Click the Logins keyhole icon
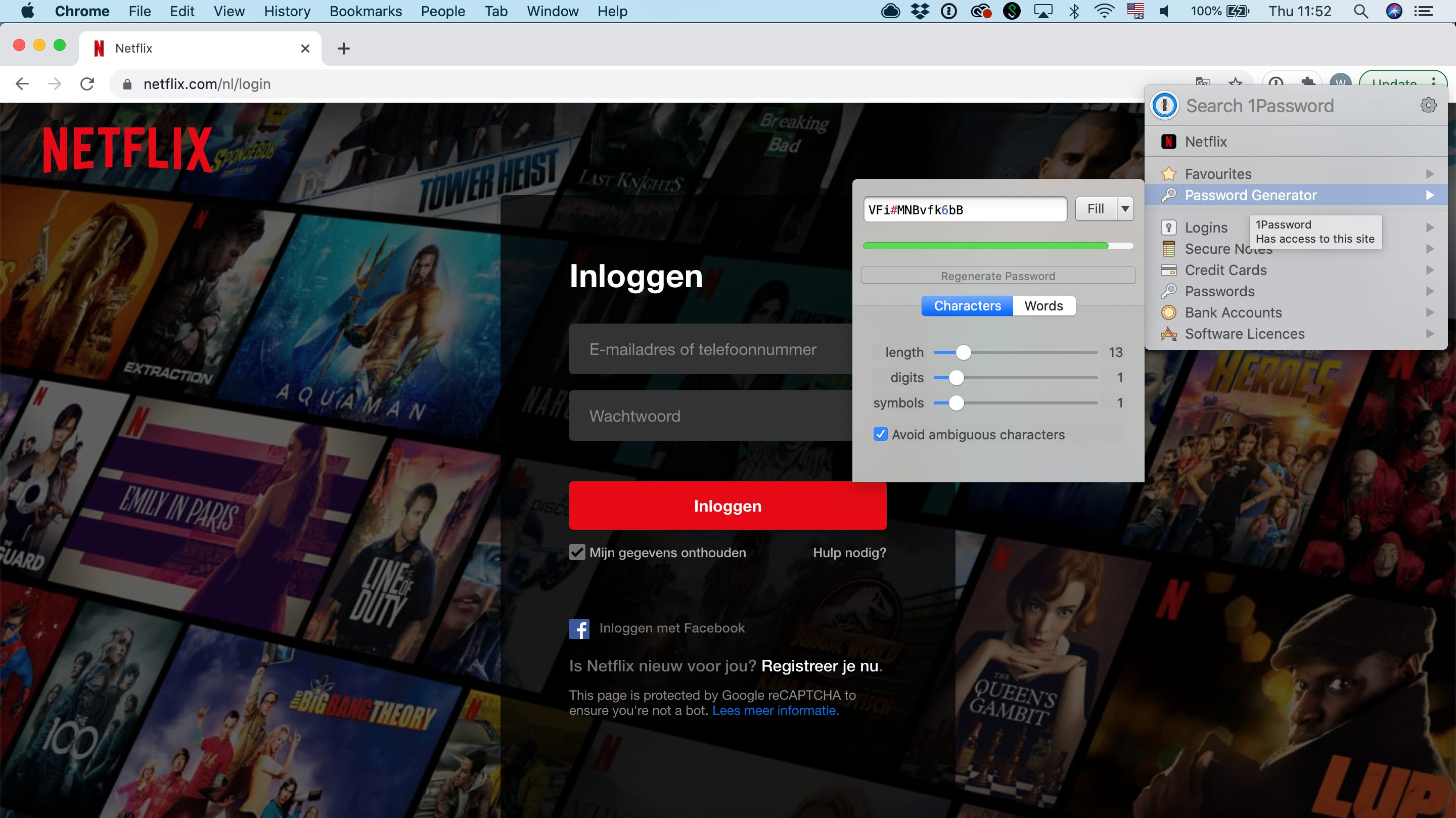Screen dimensions: 1456x818 1168,228
